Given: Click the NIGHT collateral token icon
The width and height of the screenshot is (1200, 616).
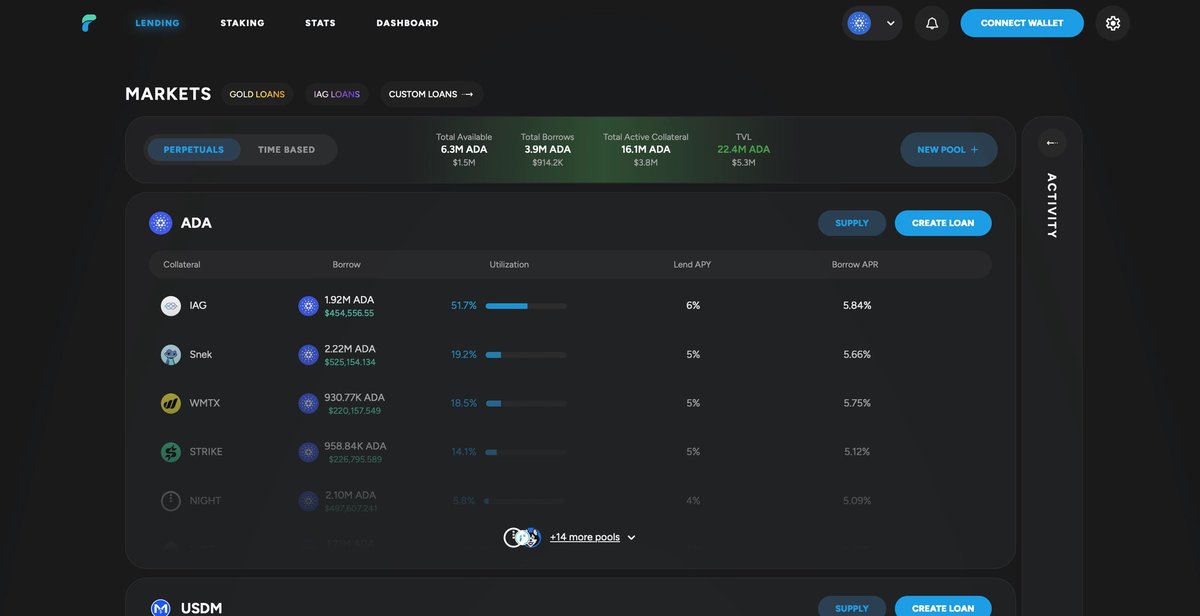Looking at the screenshot, I should tap(171, 501).
